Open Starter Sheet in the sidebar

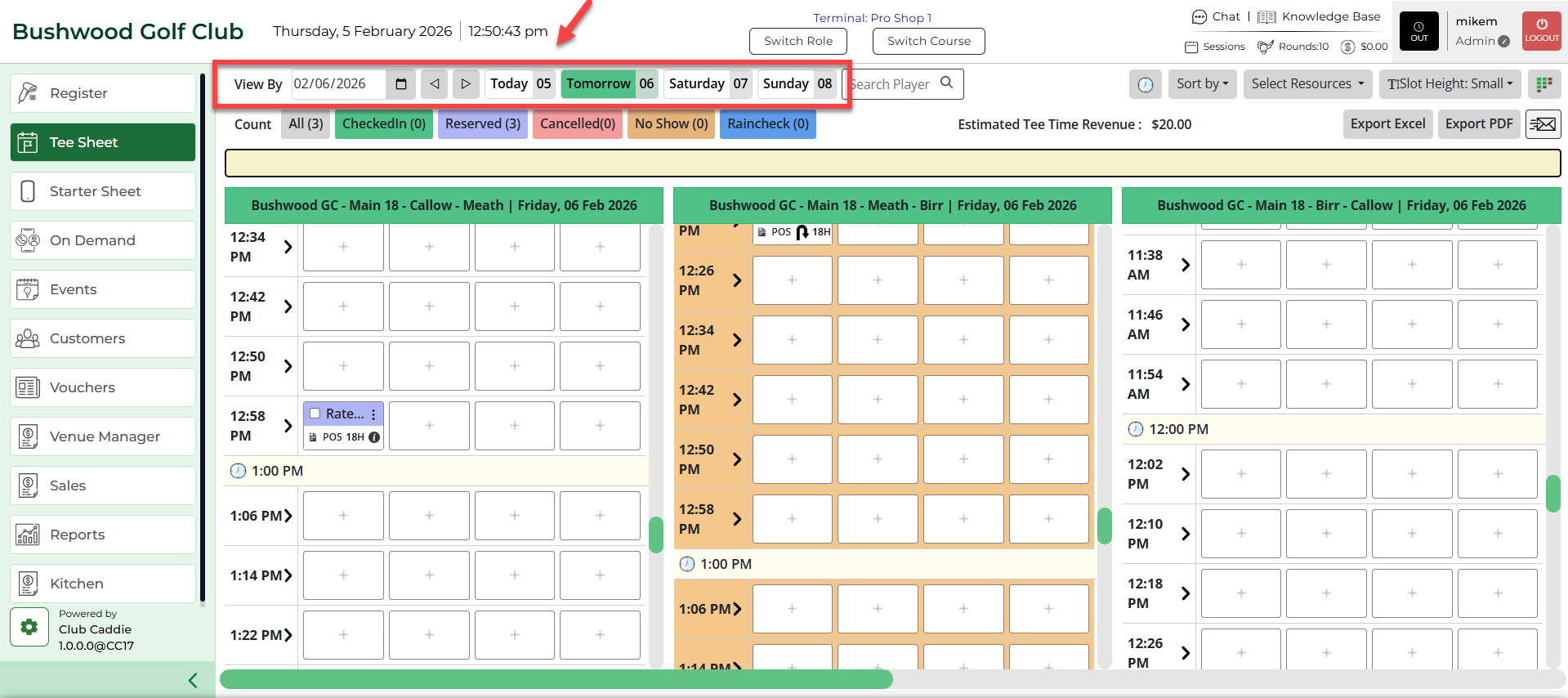(x=103, y=191)
